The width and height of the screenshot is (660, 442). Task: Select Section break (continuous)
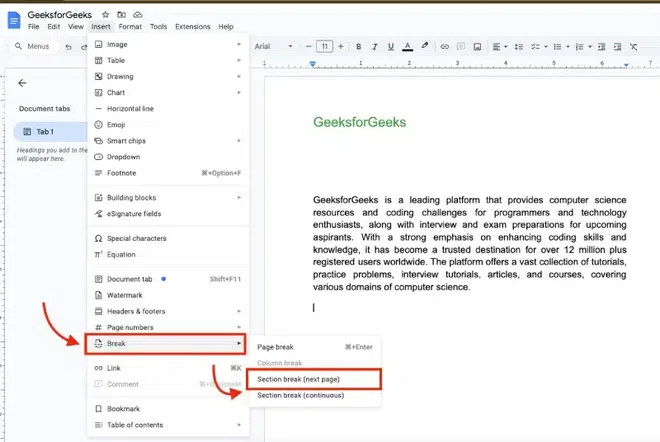315,395
